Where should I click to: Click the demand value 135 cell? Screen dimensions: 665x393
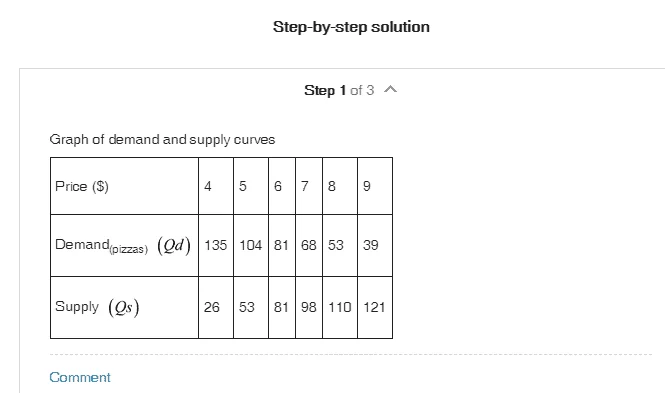click(216, 245)
